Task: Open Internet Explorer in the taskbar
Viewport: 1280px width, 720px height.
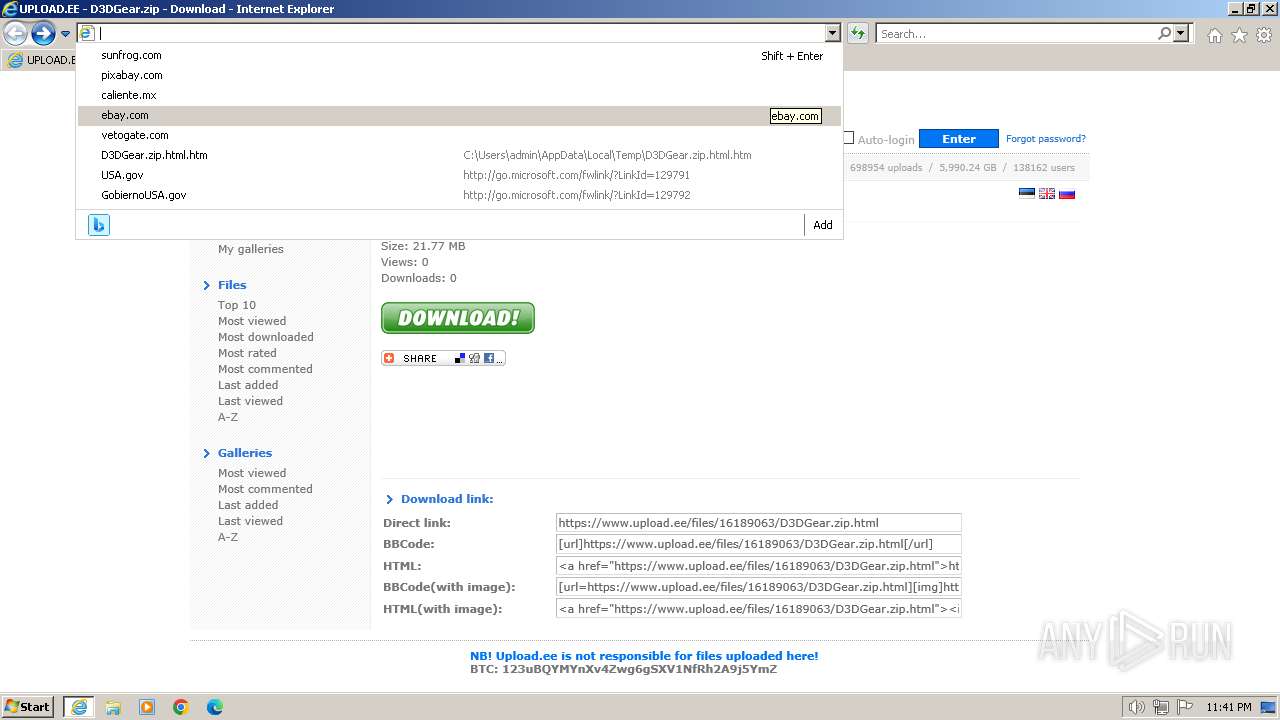Action: pos(79,707)
